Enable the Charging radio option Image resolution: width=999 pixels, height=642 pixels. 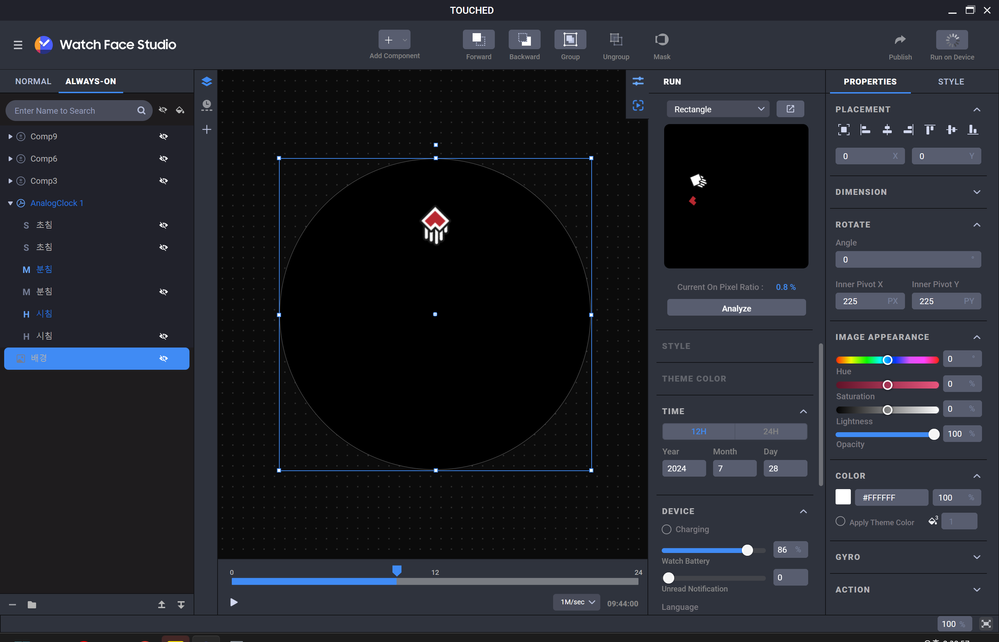[x=666, y=529]
